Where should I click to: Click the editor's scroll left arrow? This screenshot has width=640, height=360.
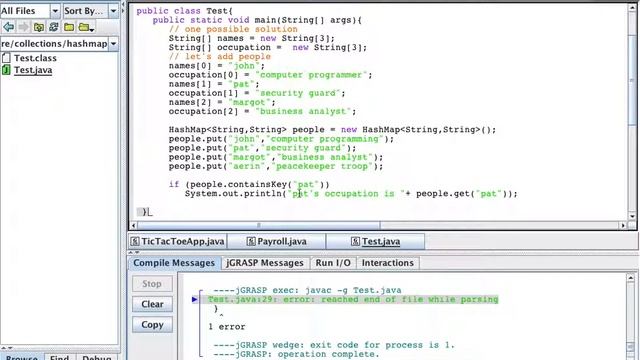(x=133, y=225)
